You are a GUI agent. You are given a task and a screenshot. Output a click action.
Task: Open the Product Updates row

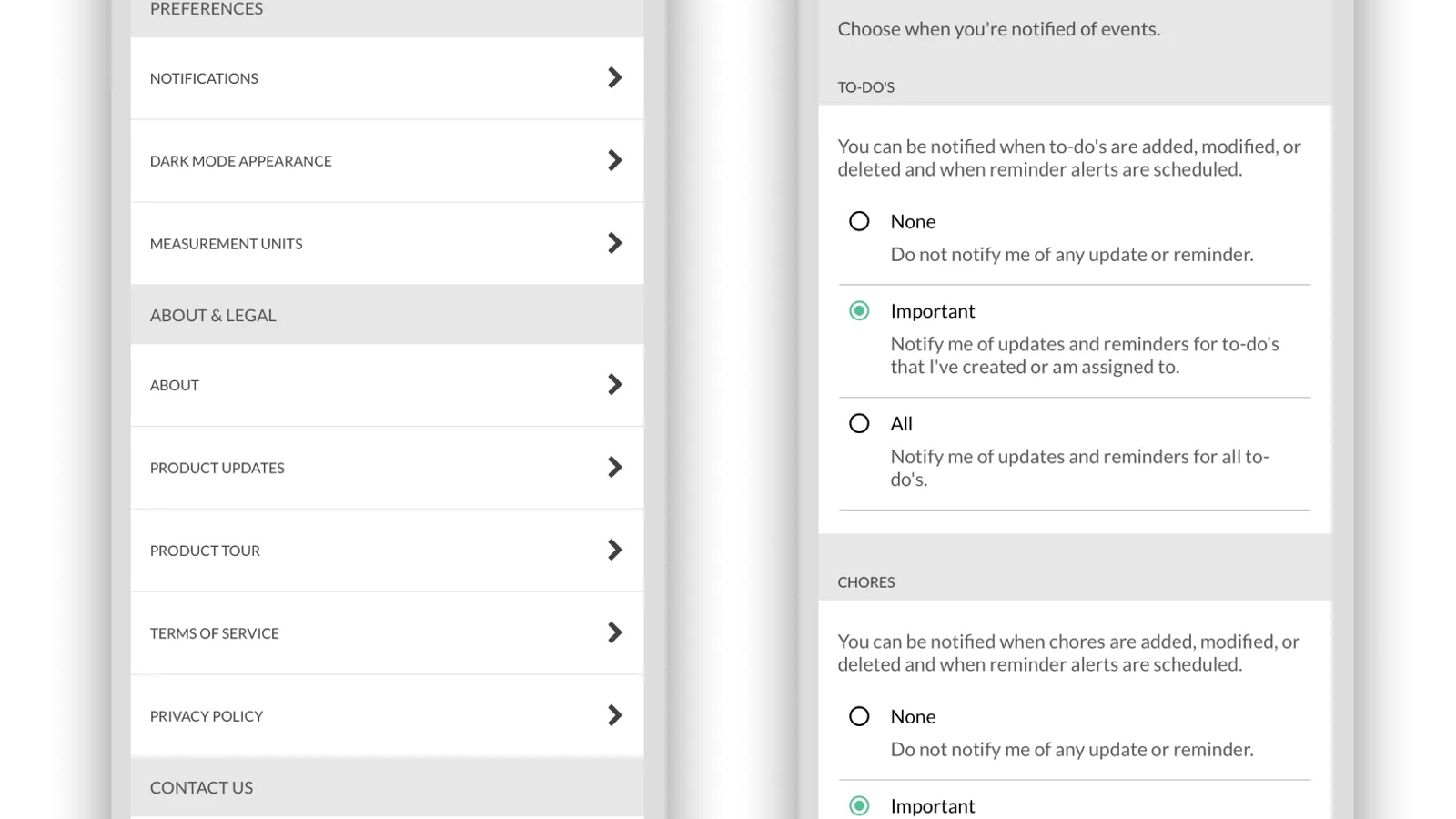click(387, 468)
